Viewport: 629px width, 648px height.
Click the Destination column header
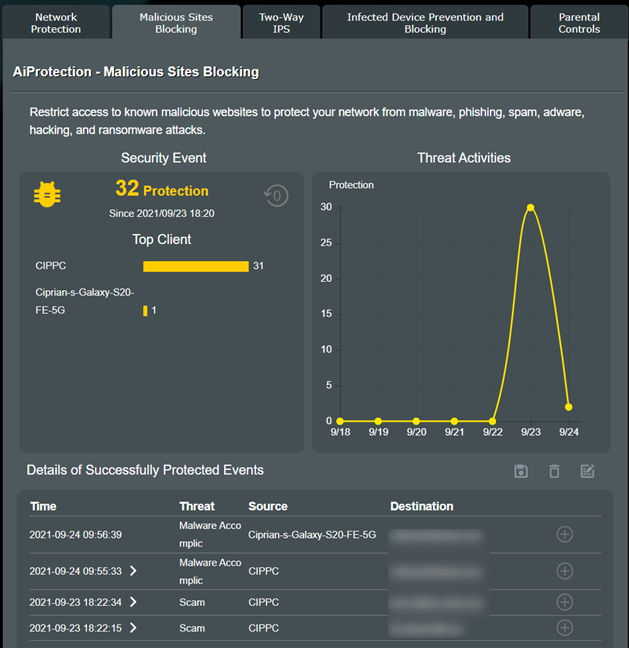point(422,506)
